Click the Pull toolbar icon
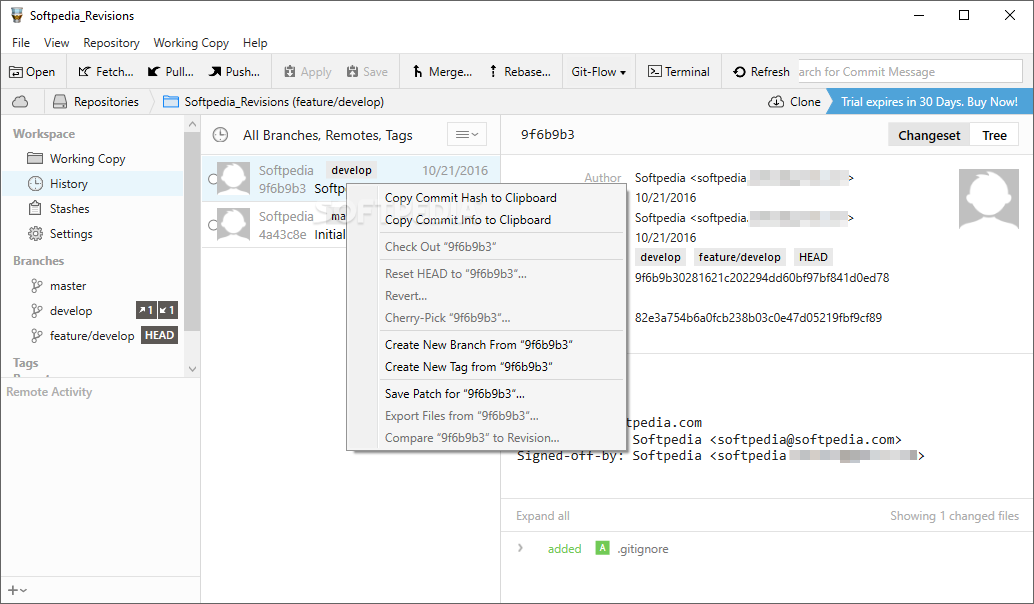This screenshot has width=1034, height=604. point(154,72)
